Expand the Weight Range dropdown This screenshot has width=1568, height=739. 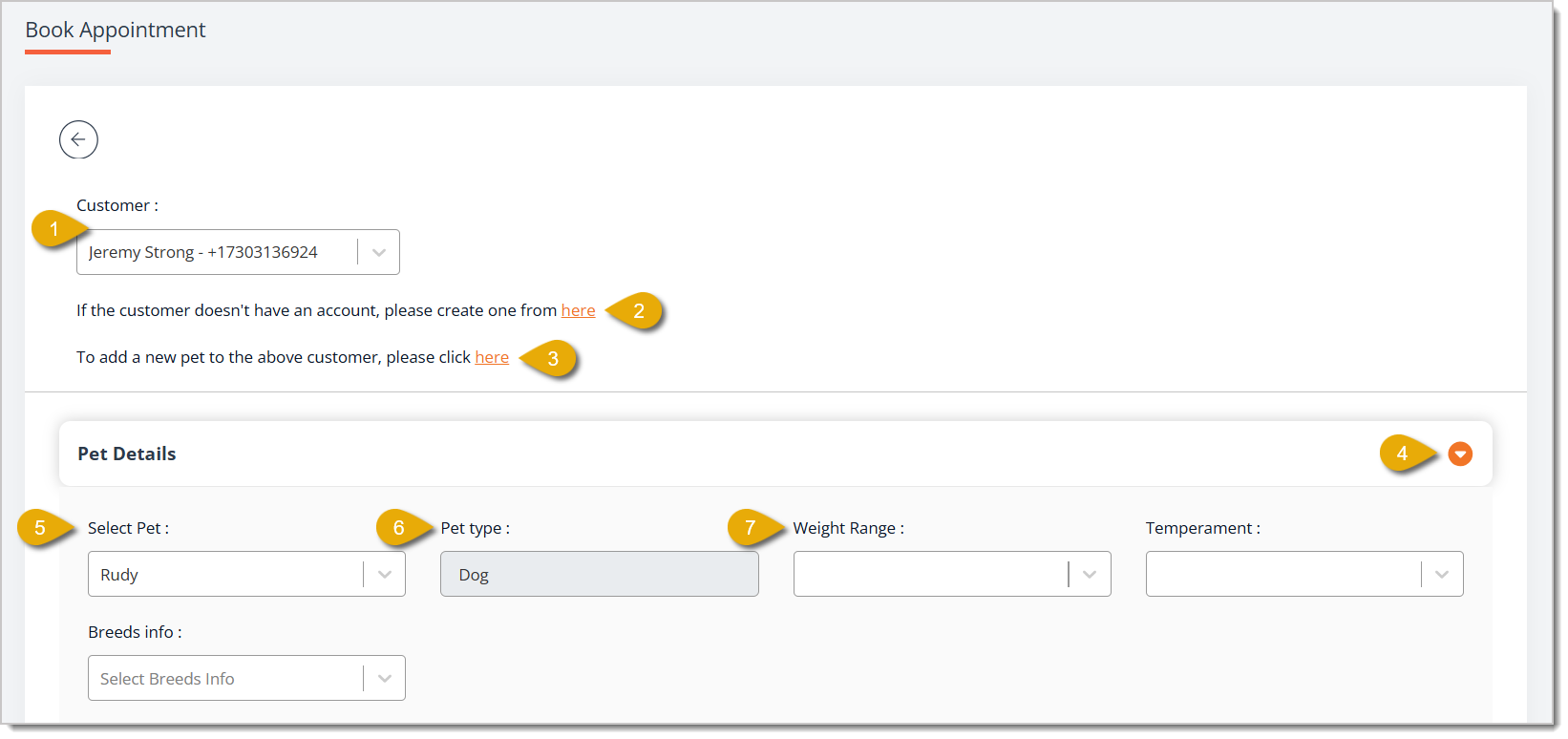[952, 574]
